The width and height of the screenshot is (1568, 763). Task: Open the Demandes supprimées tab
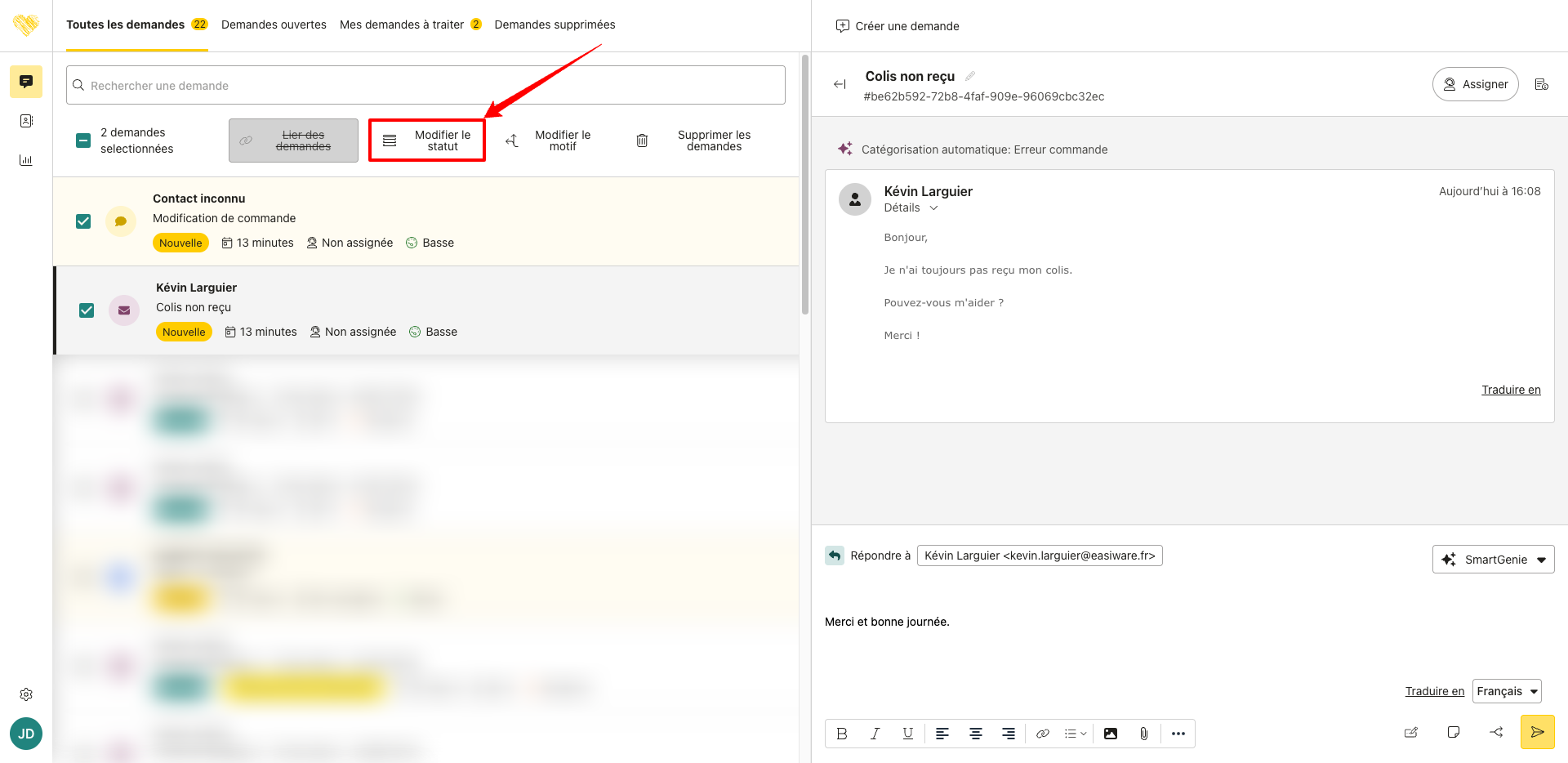(555, 25)
